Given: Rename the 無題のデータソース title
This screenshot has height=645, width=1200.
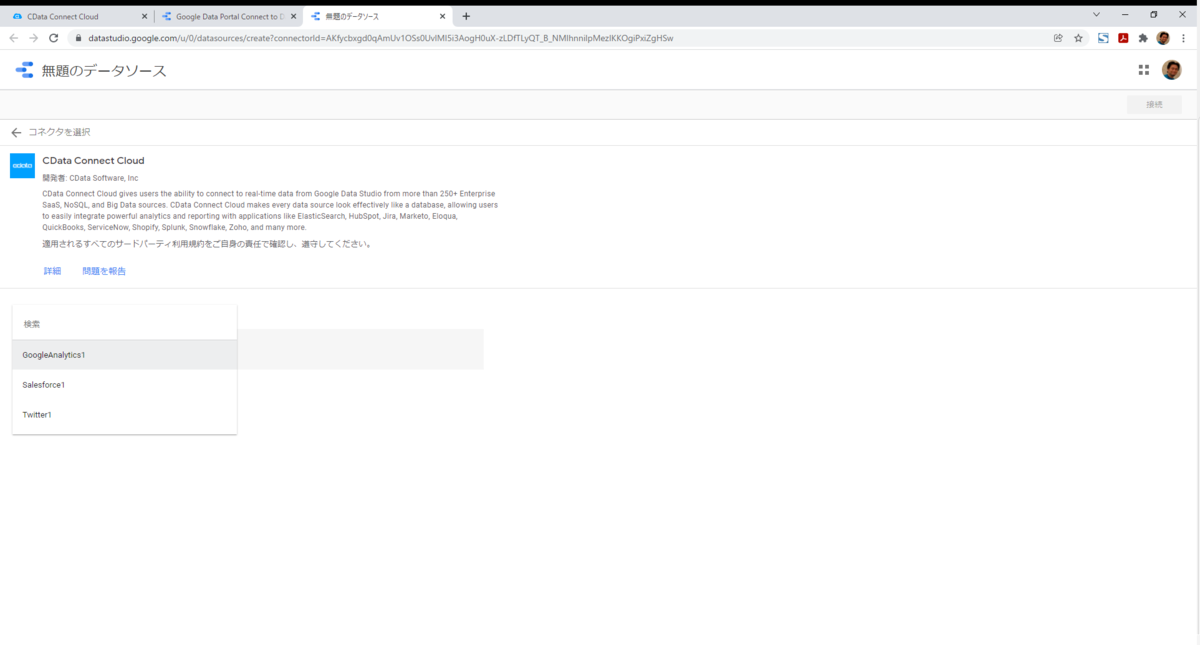Looking at the screenshot, I should (x=104, y=71).
